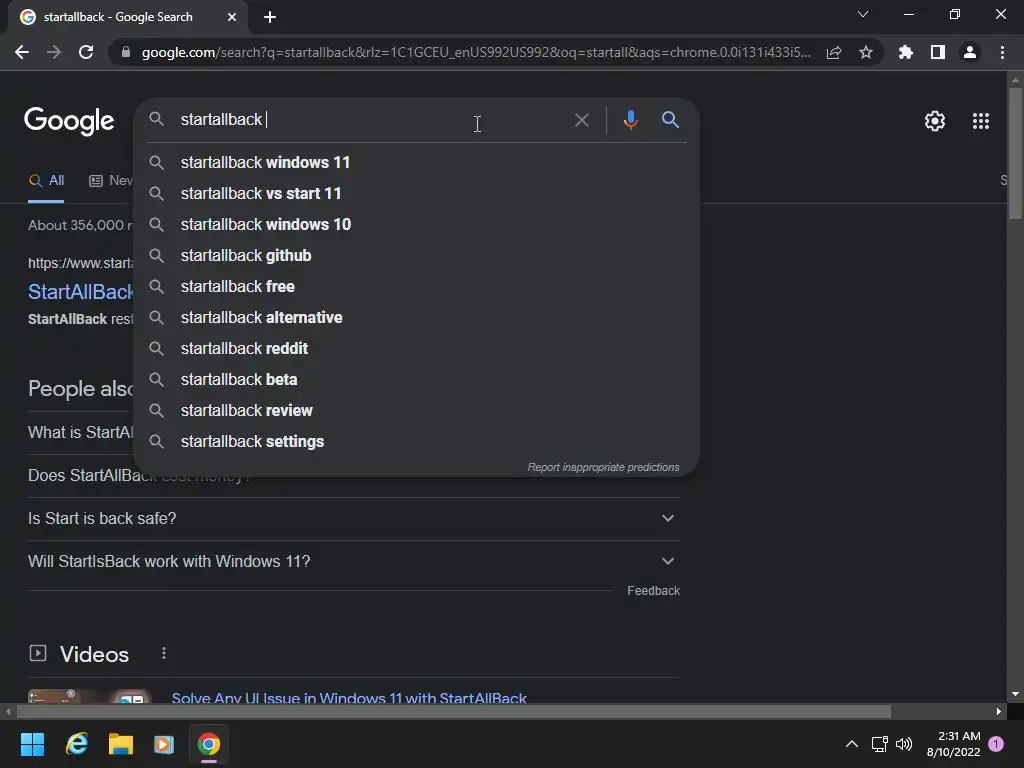1024x768 pixels.
Task: Open the media player taskbar icon
Action: [x=164, y=744]
